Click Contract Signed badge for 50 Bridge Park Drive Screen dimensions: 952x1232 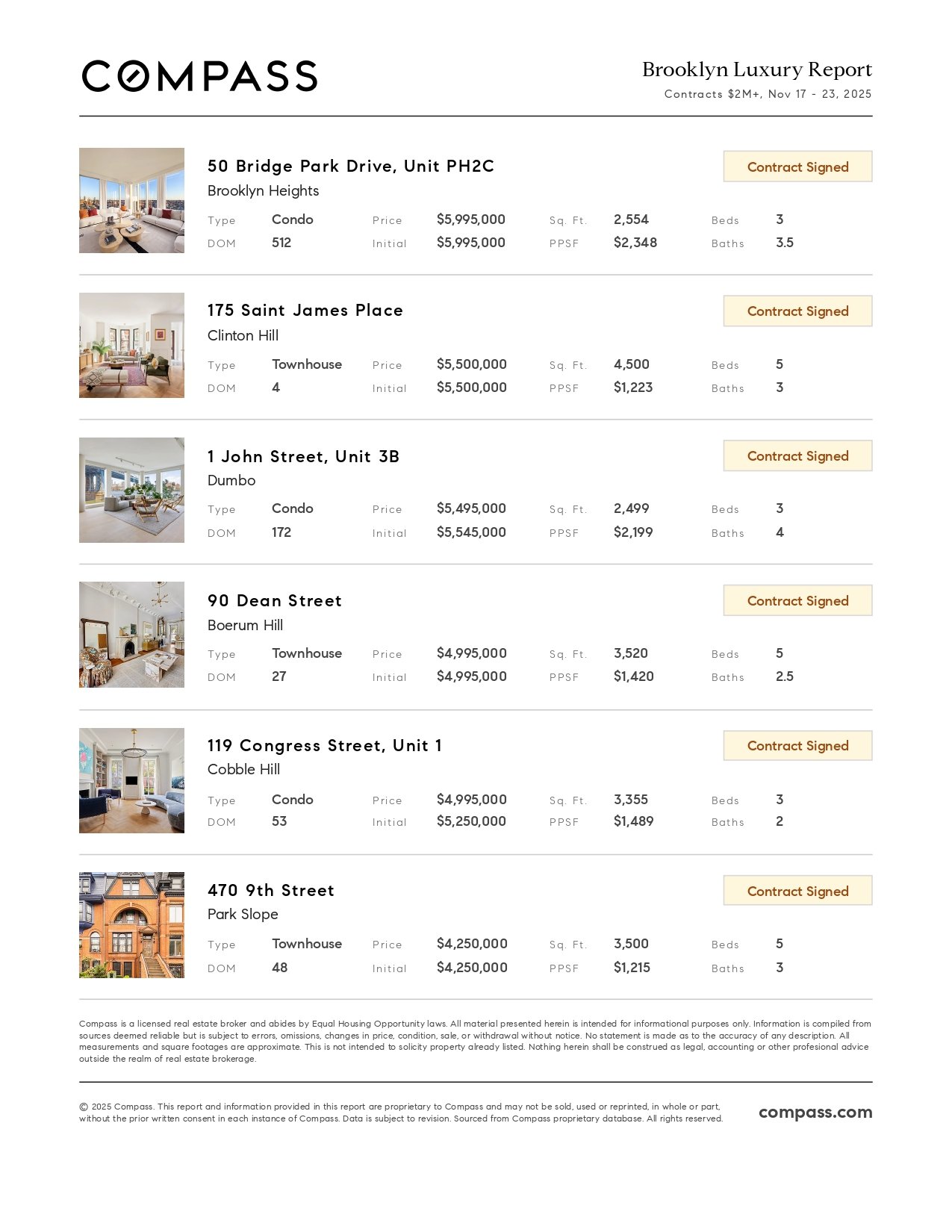click(x=797, y=167)
